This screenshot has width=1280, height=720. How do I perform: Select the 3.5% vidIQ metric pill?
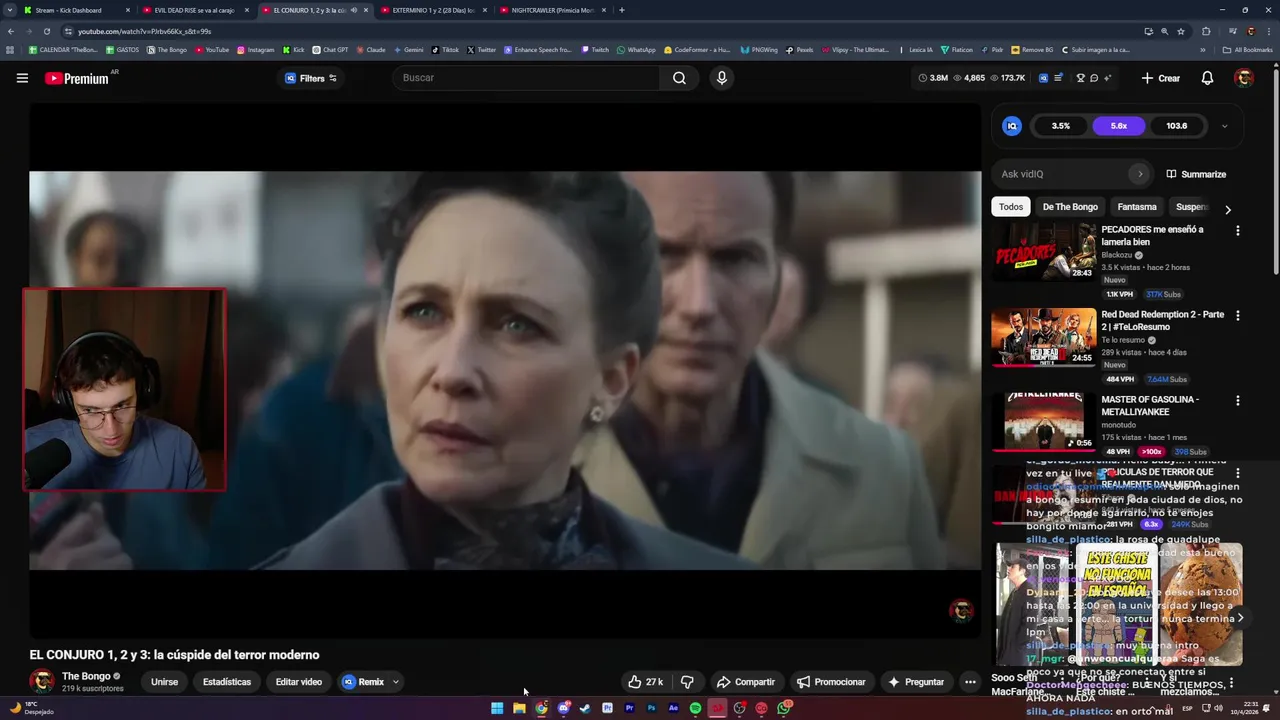pos(1061,126)
